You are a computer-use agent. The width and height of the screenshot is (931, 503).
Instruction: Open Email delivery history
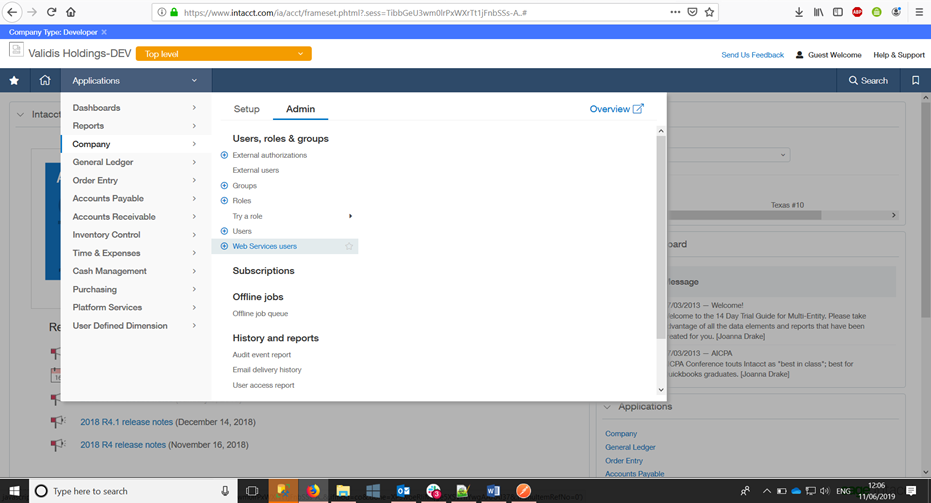[267, 369]
